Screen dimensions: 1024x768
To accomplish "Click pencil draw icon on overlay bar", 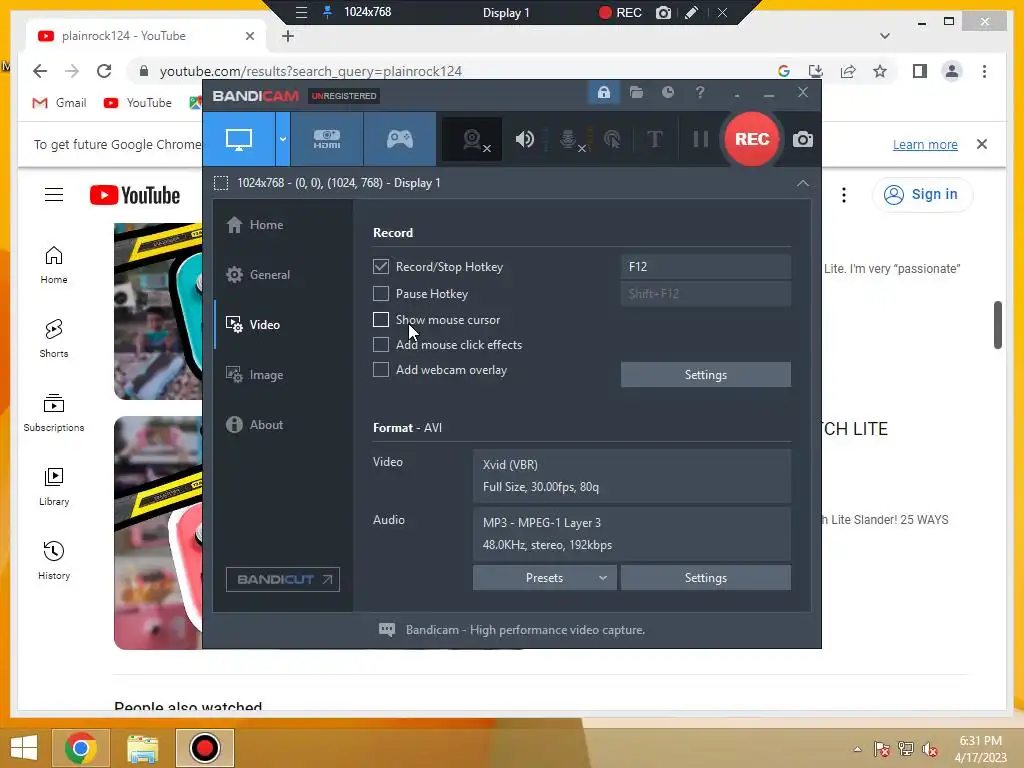I will (692, 12).
